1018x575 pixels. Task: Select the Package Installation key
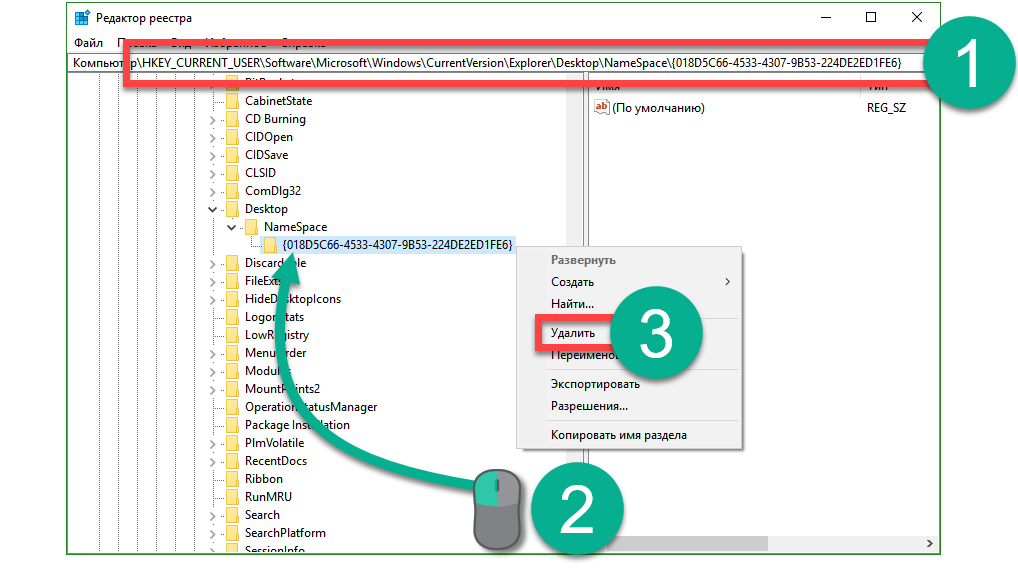tap(297, 425)
